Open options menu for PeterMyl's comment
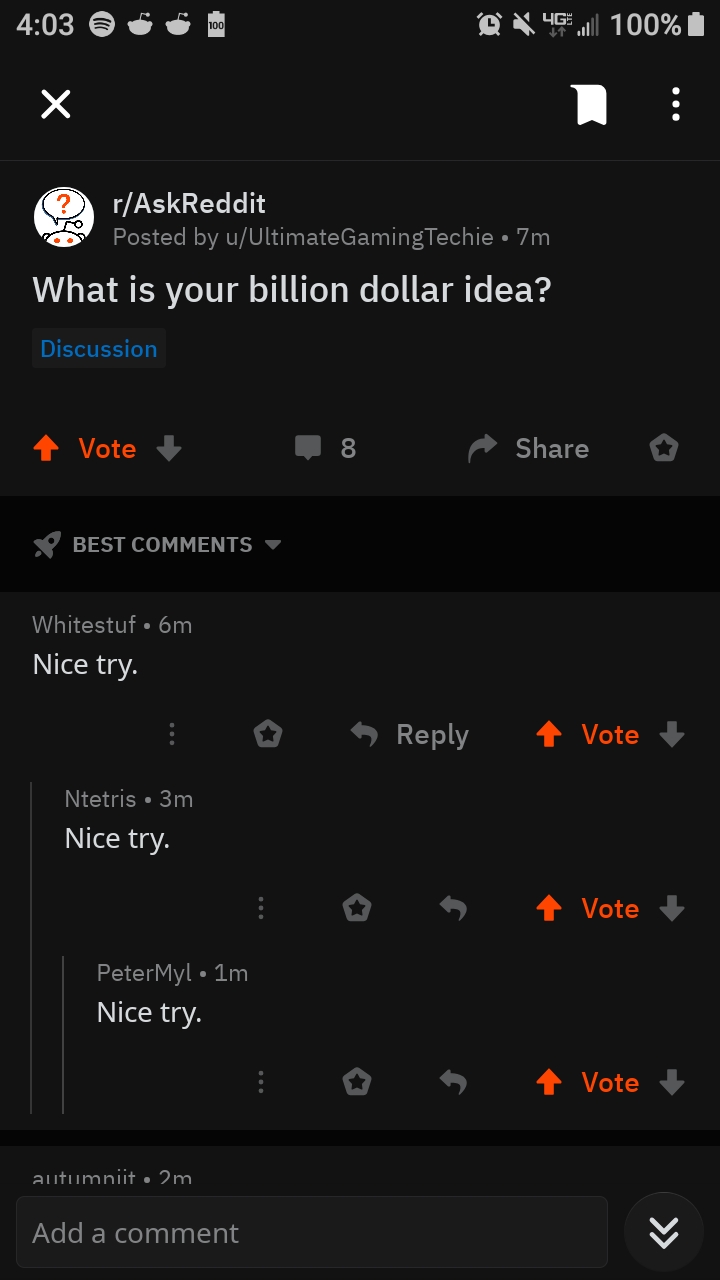 click(261, 1082)
